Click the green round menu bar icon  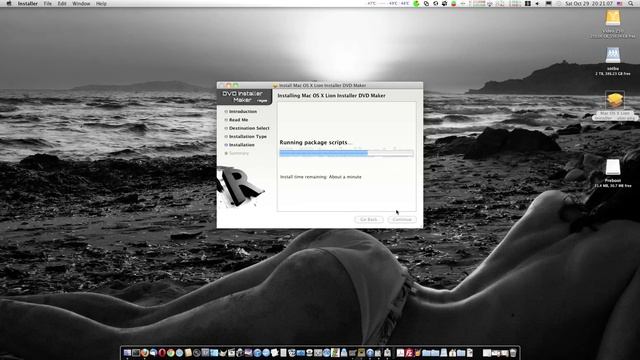click(416, 3)
